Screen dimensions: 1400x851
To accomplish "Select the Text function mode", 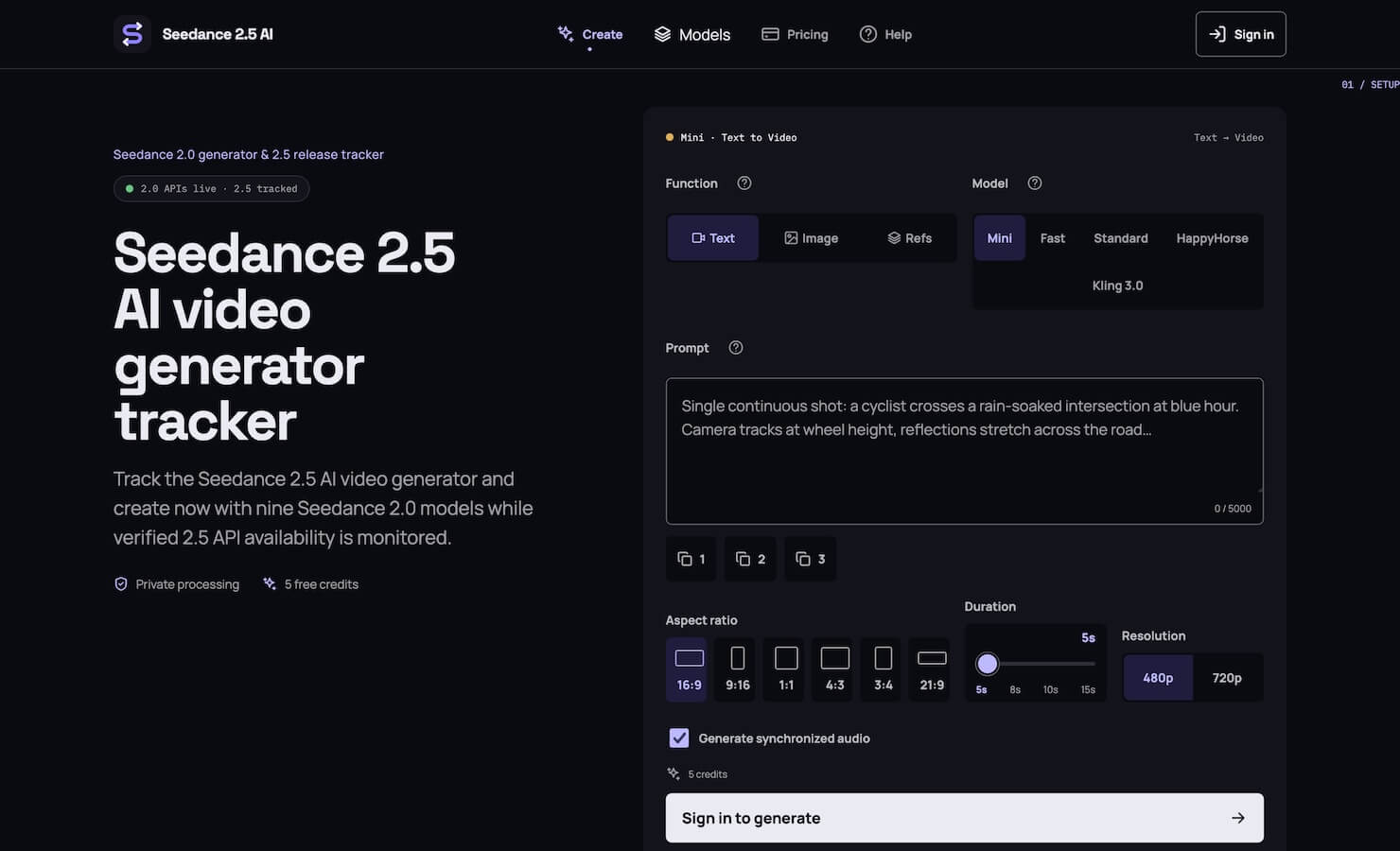I will [713, 238].
